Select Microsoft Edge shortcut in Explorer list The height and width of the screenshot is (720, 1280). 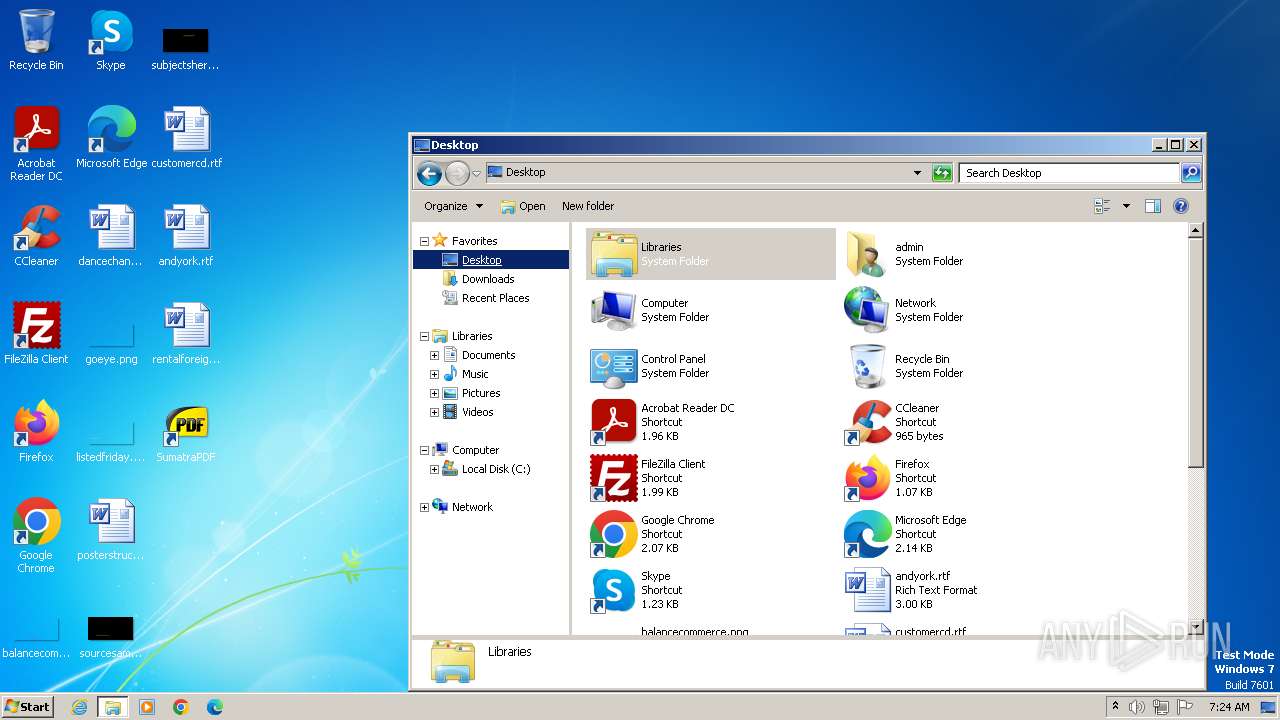867,534
